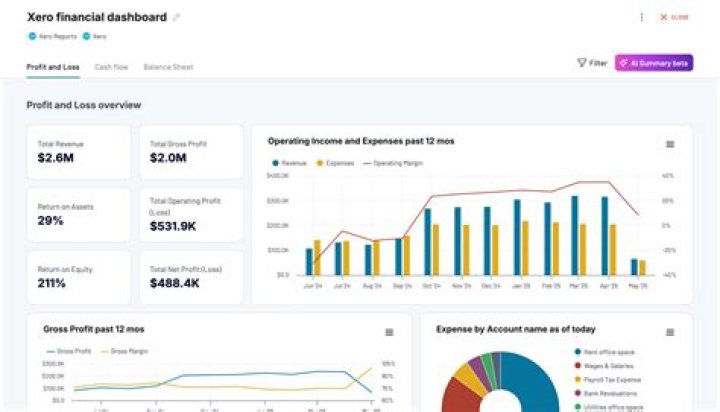
Task: Click the 'Gross Profit past 12 mos' title
Action: point(94,329)
